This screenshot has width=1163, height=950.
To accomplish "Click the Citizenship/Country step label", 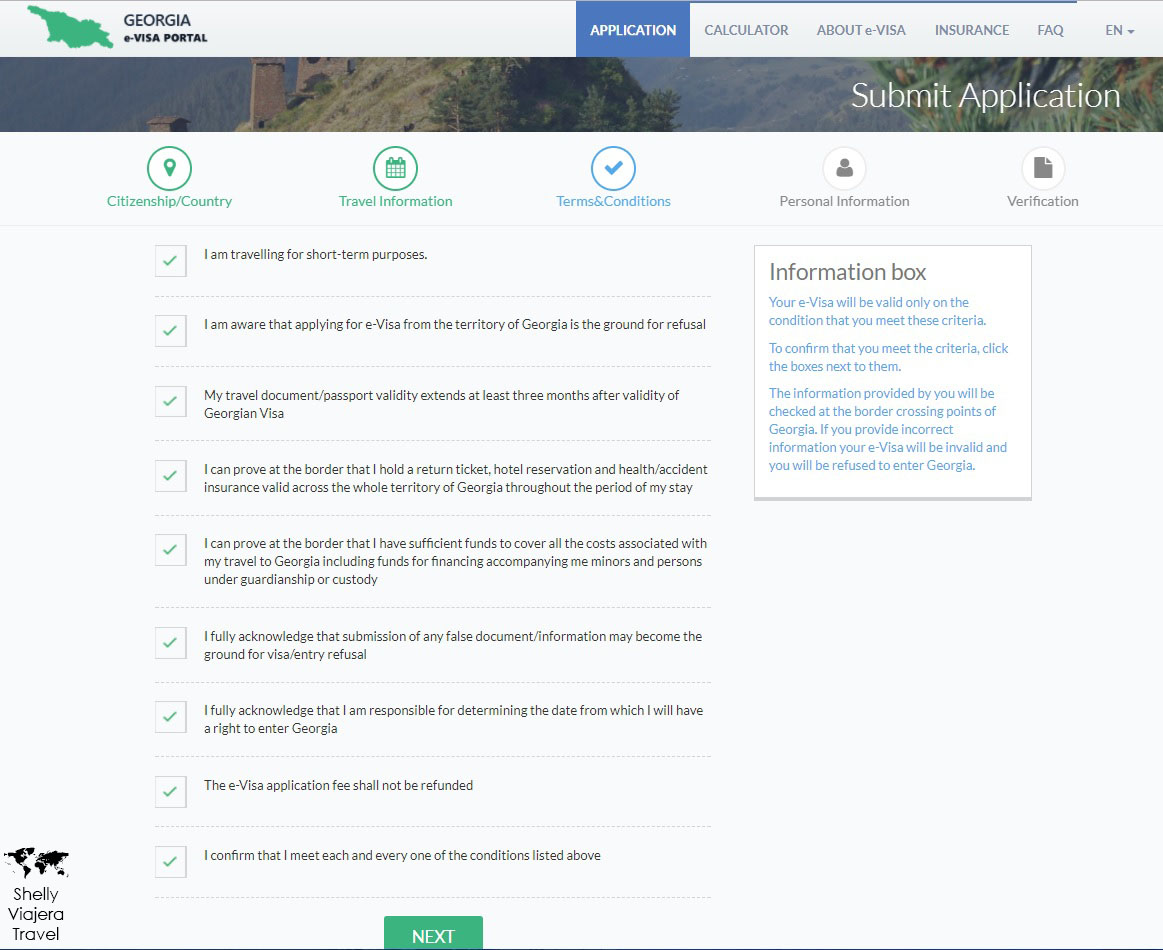I will [x=169, y=201].
